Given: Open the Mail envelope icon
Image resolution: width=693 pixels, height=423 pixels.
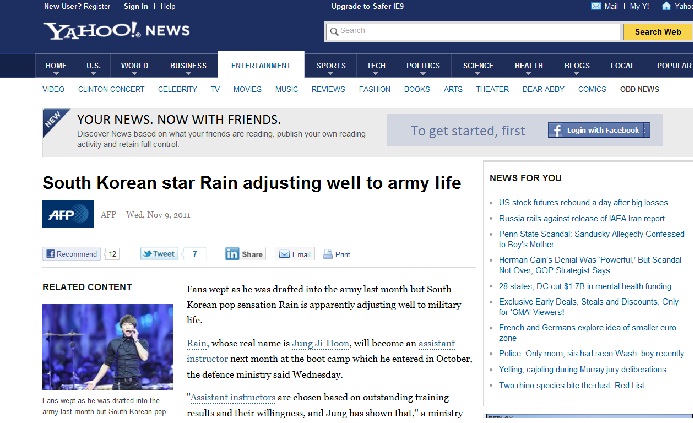Looking at the screenshot, I should 596,6.
